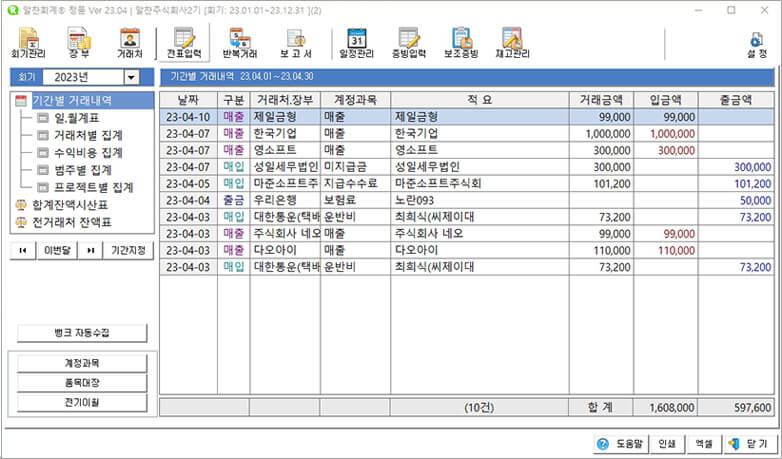Screen dimensions: 782x459
Task: Open the 보고서 icon
Action: [296, 43]
